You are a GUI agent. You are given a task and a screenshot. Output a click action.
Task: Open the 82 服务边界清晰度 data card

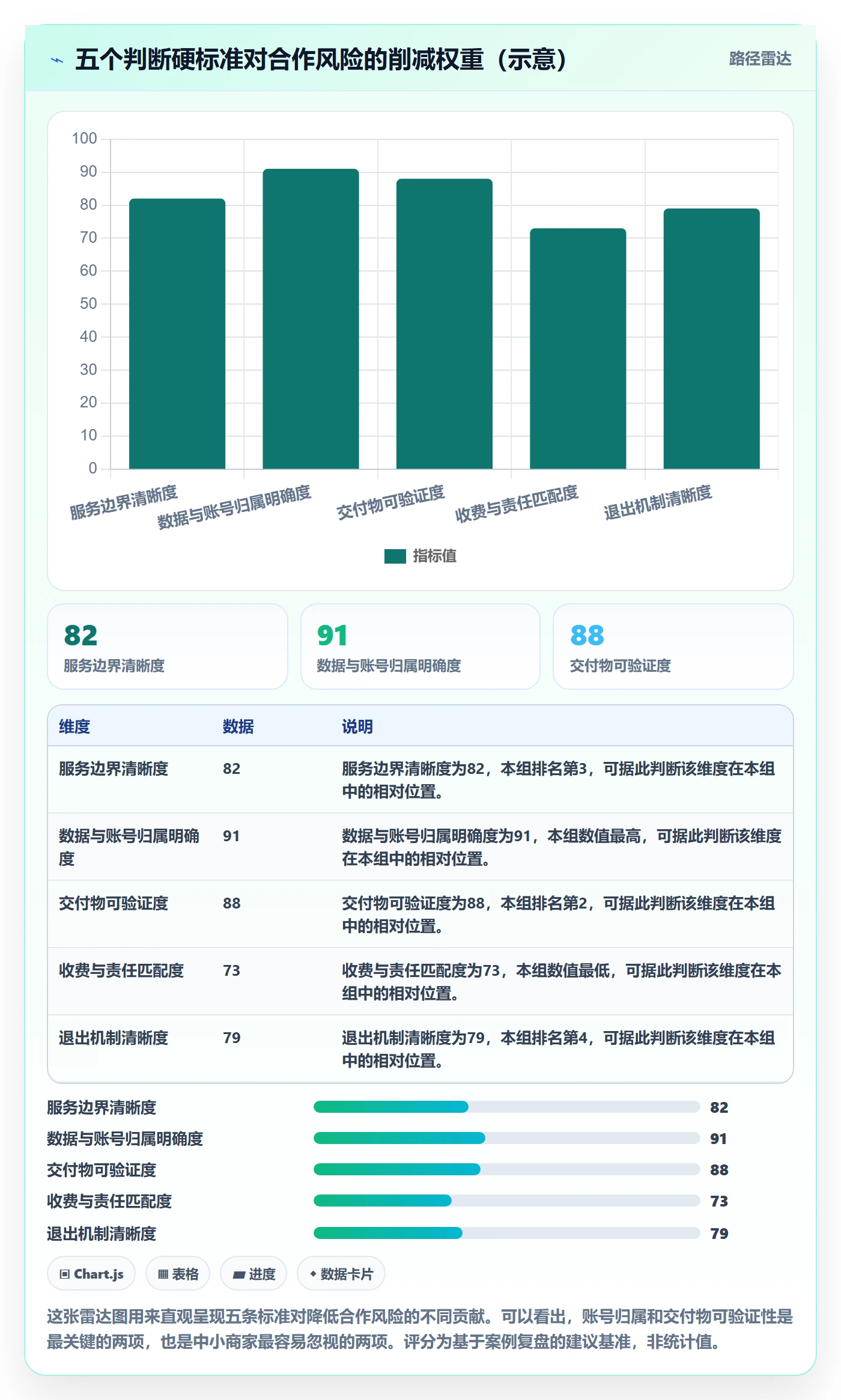[168, 647]
